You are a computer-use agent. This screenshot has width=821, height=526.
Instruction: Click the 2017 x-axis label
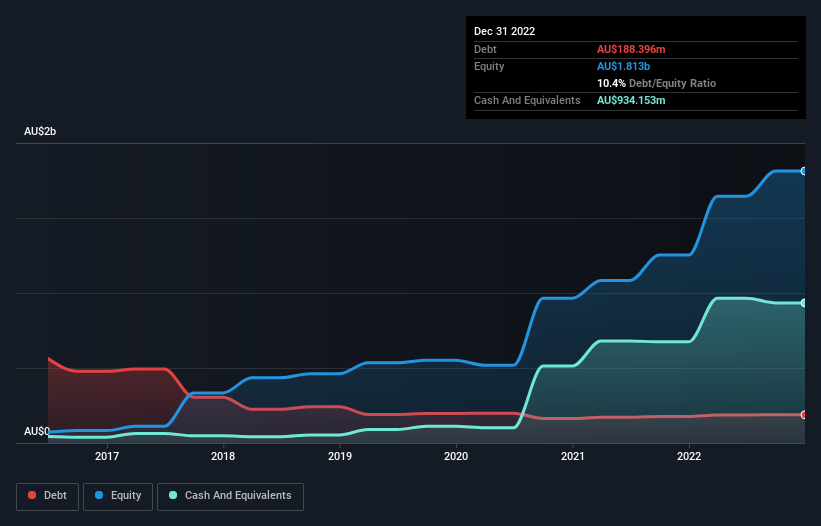pos(107,456)
